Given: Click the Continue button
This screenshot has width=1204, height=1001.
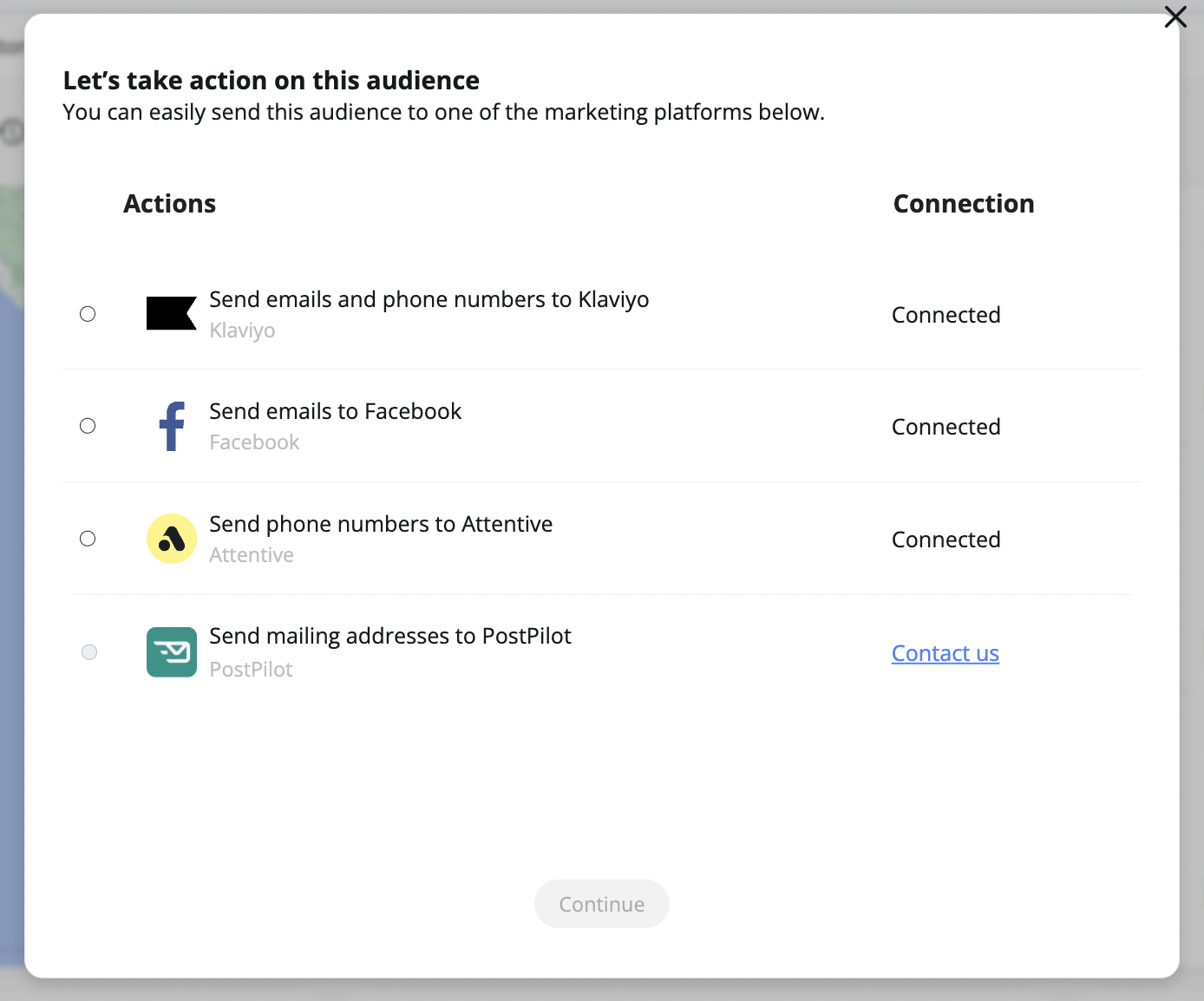Looking at the screenshot, I should tap(602, 904).
